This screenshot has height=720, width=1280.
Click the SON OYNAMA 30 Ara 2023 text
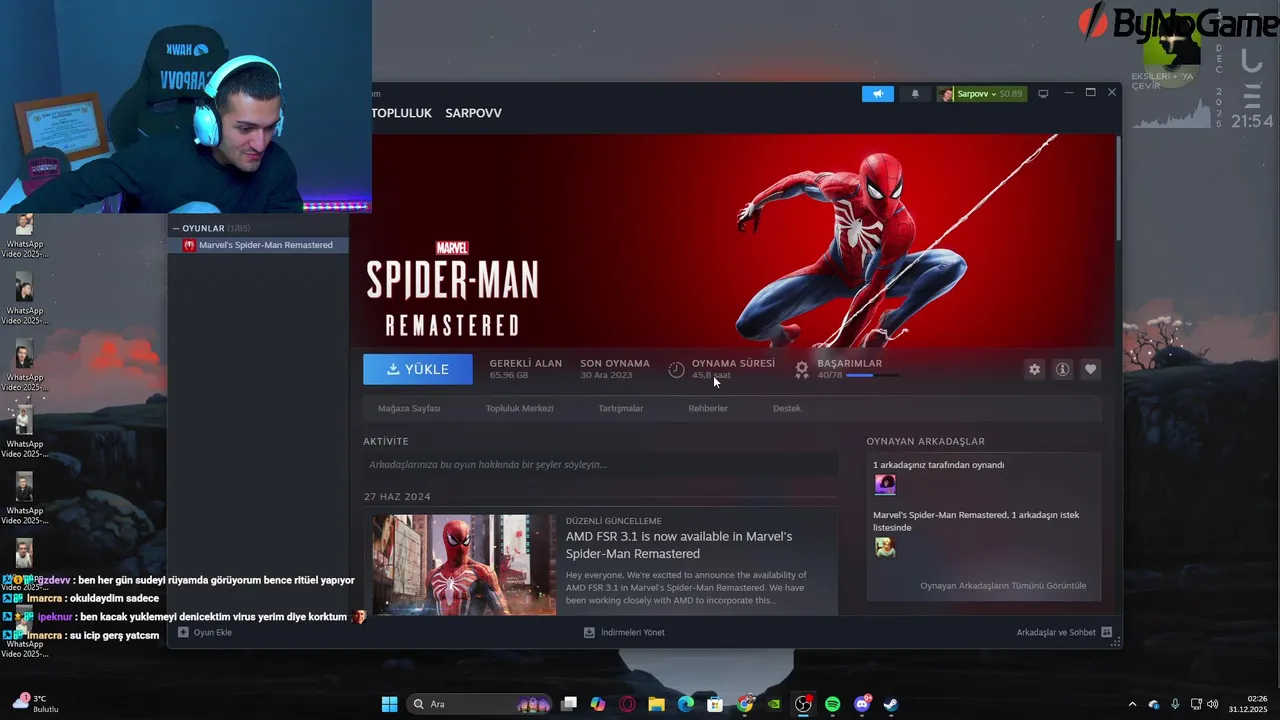pos(615,369)
